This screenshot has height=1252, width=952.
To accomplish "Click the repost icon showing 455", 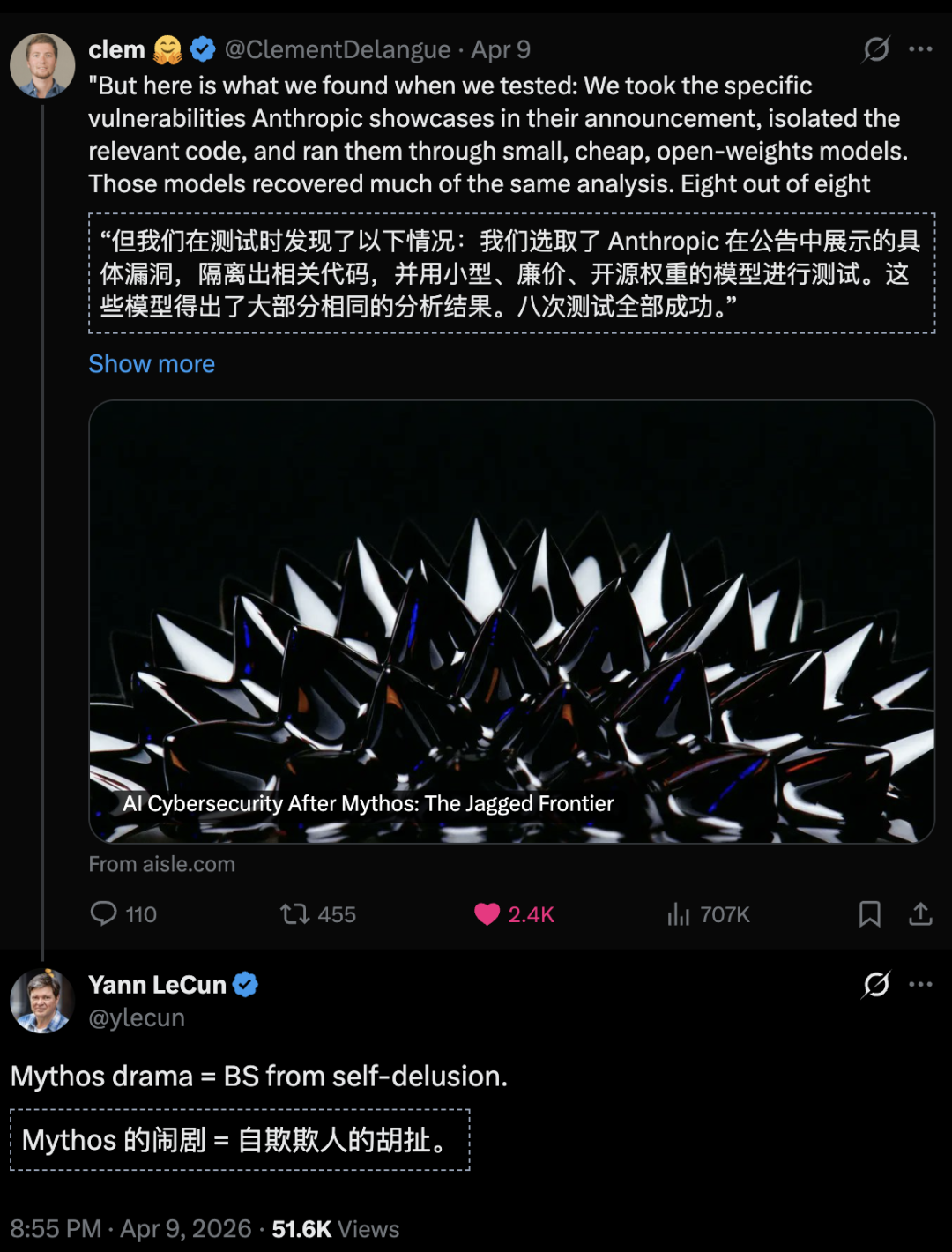I will pyautogui.click(x=295, y=914).
